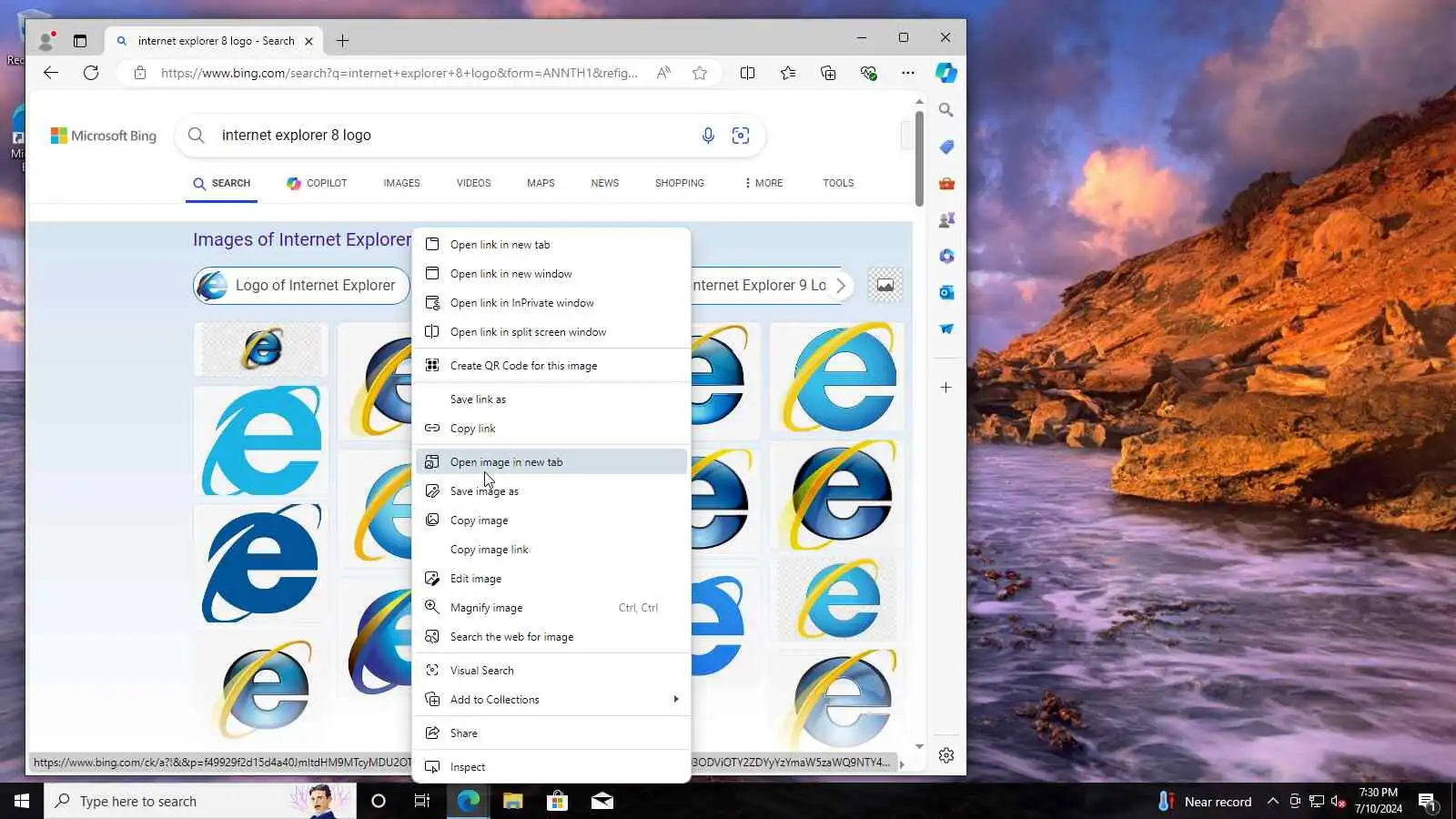Image resolution: width=1456 pixels, height=819 pixels.
Task: Expand the Add to Collections submenu
Action: click(x=551, y=700)
